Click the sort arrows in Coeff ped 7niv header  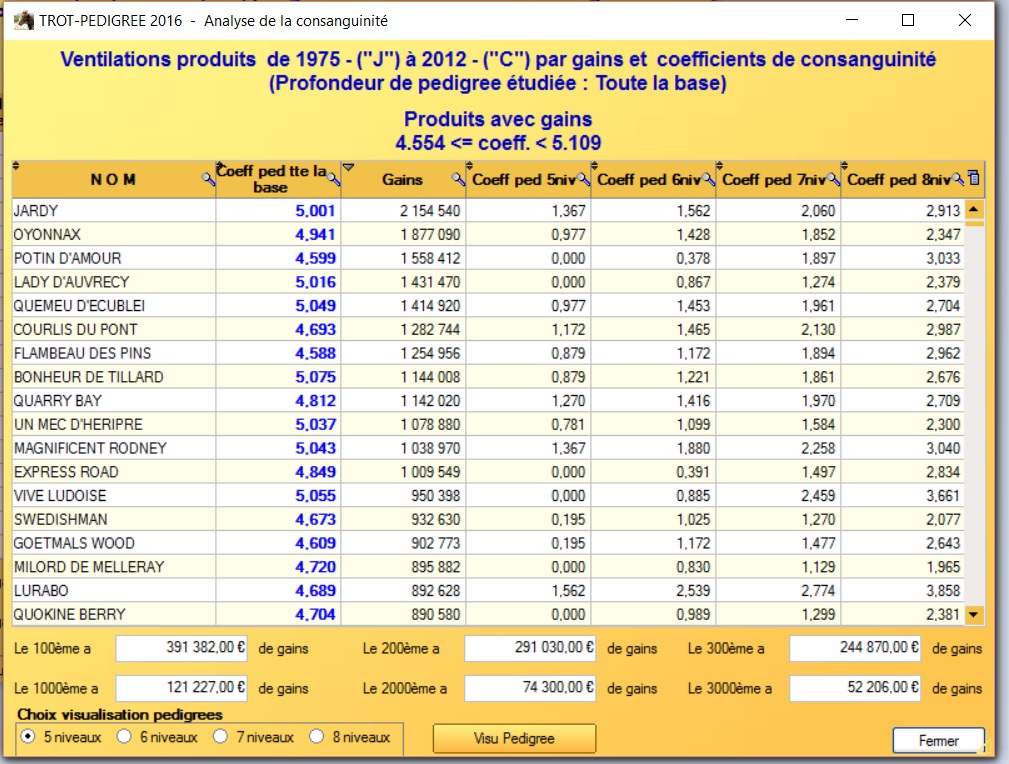click(719, 166)
